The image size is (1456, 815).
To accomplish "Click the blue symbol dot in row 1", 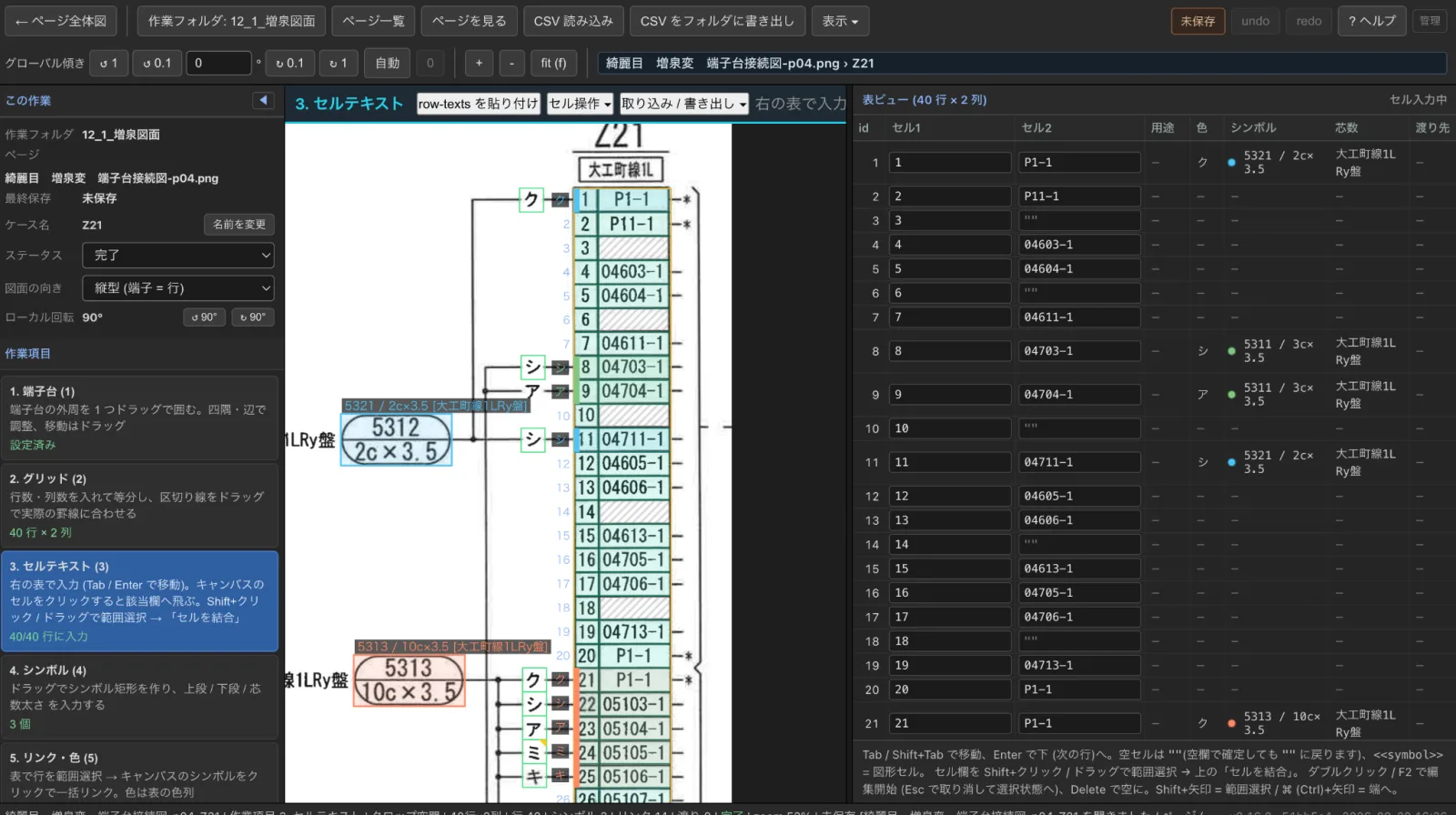I will tap(1231, 163).
